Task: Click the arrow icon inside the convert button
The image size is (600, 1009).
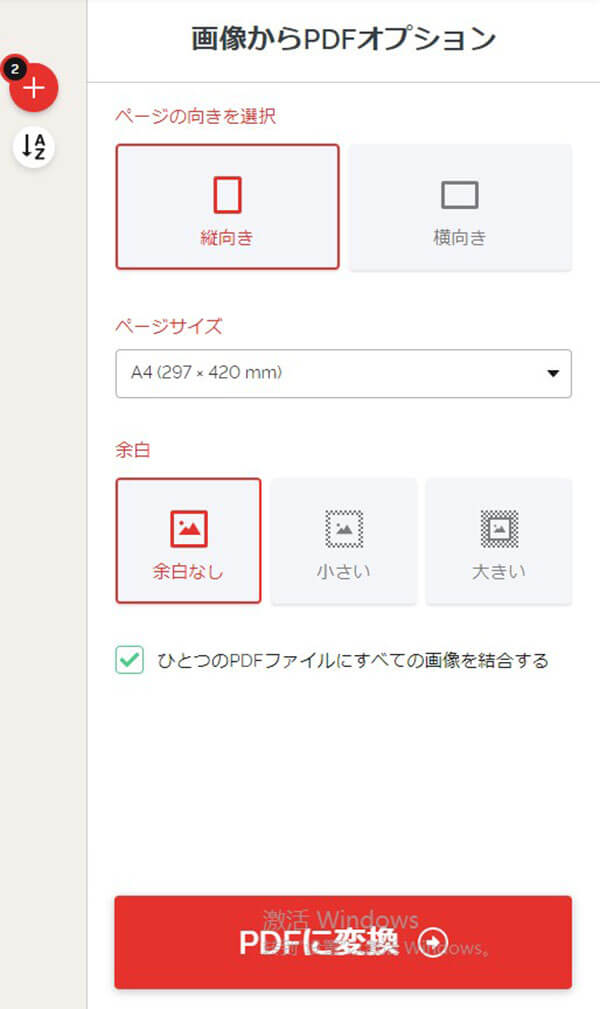Action: pos(431,942)
